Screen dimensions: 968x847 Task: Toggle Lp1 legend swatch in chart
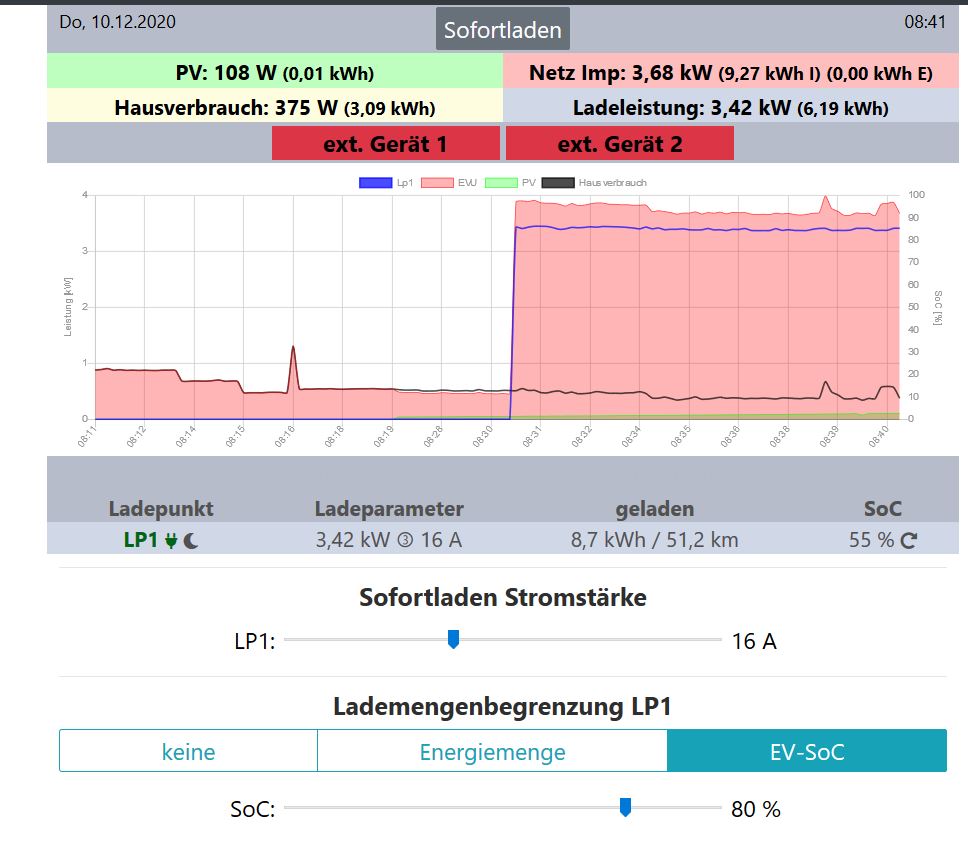pos(375,183)
